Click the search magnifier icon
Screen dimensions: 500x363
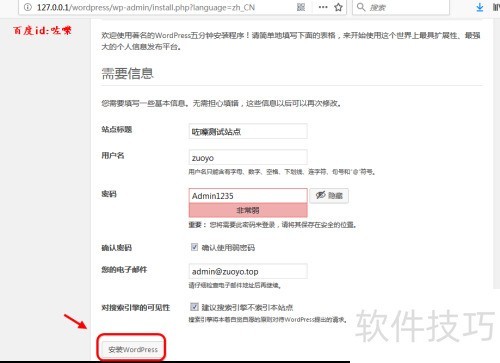tap(361, 7)
